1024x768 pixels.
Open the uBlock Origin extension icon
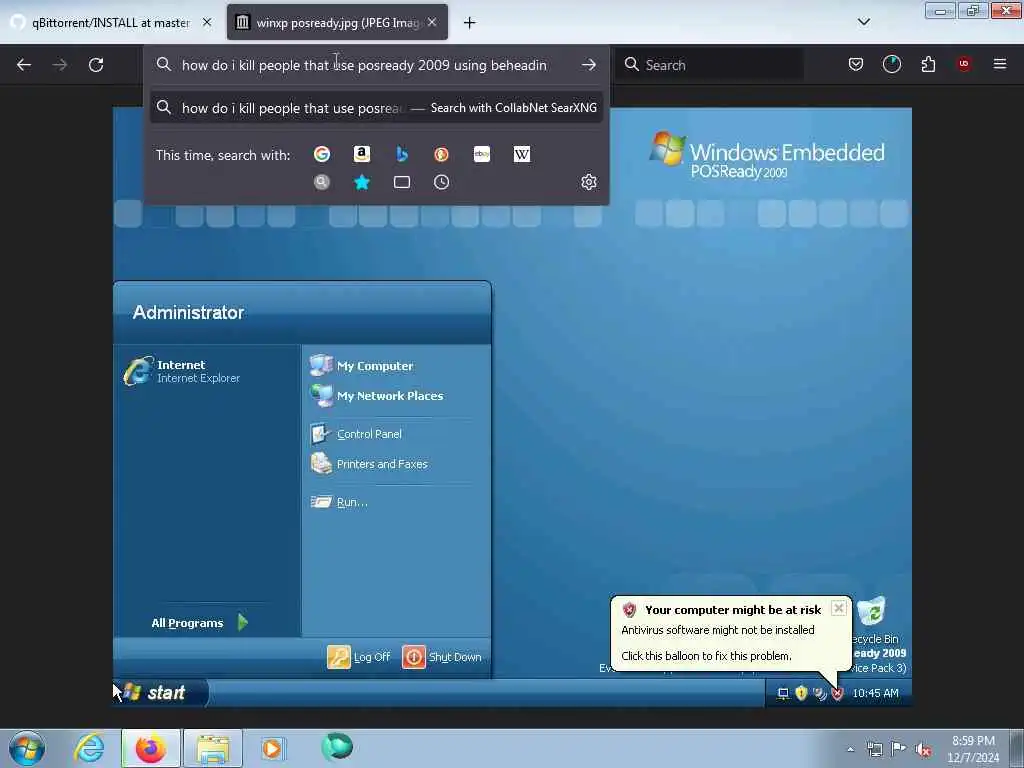964,64
